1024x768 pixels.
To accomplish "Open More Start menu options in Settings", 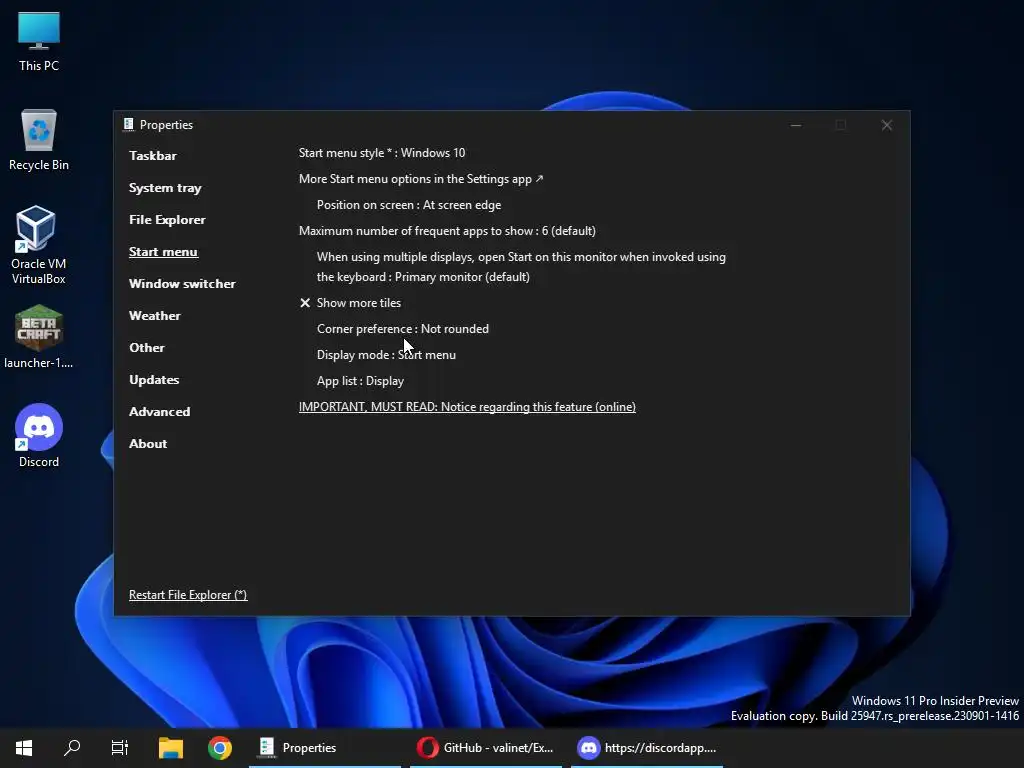I will click(421, 179).
